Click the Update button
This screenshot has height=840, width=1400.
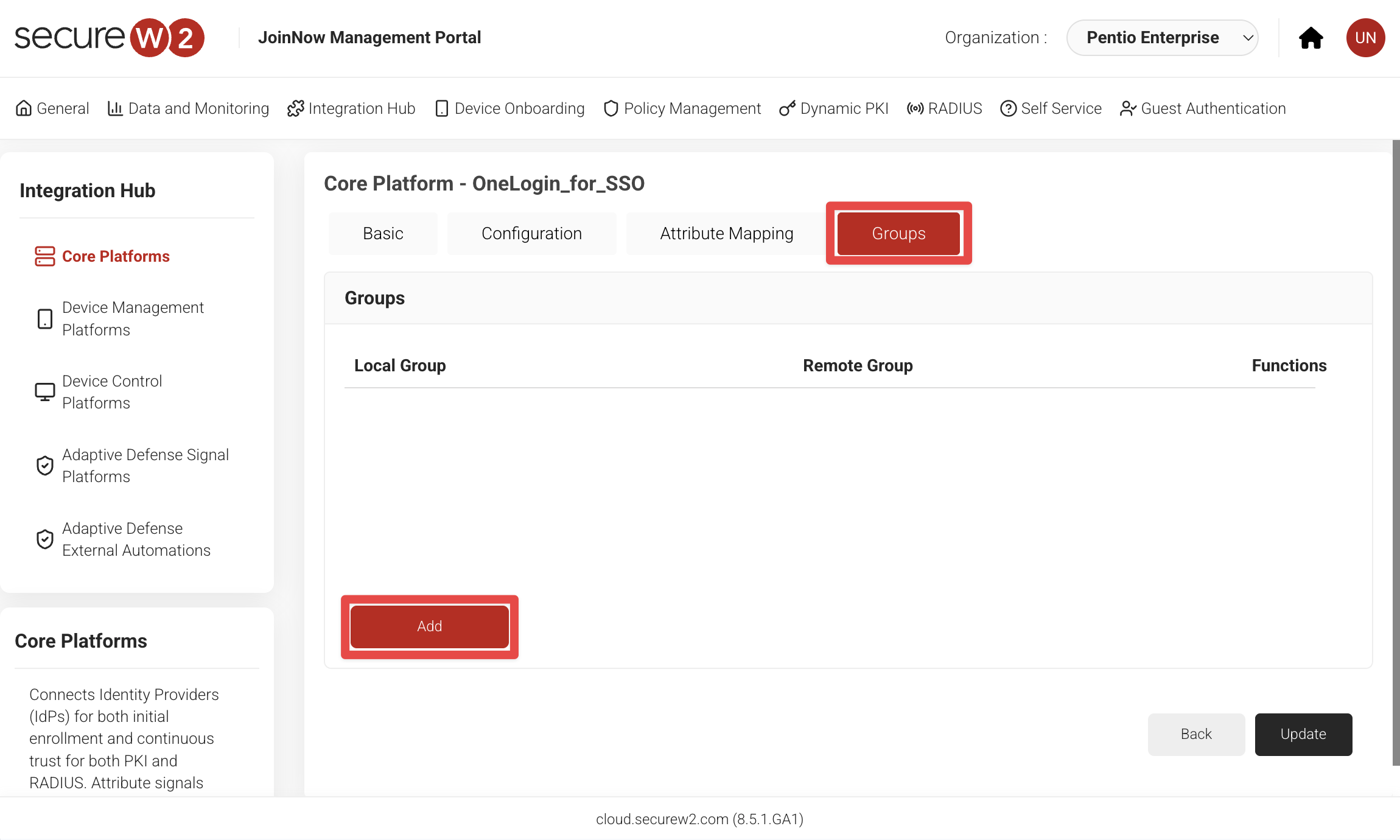[1303, 734]
